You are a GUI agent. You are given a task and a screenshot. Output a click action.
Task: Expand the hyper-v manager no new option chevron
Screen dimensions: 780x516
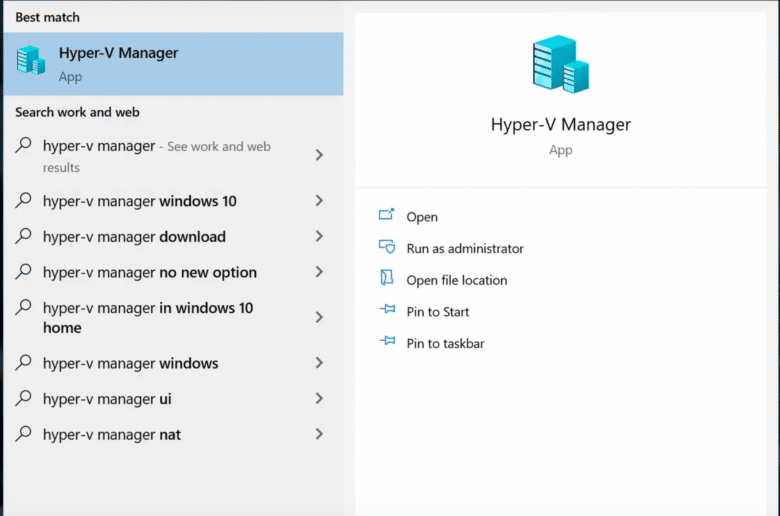319,272
